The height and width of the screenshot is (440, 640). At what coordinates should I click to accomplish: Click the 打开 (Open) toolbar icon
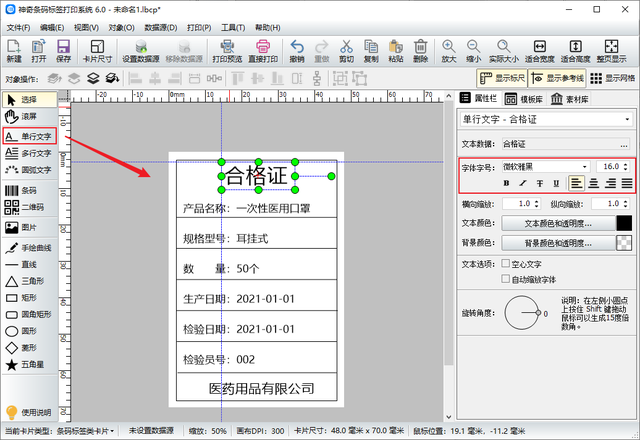[x=39, y=51]
